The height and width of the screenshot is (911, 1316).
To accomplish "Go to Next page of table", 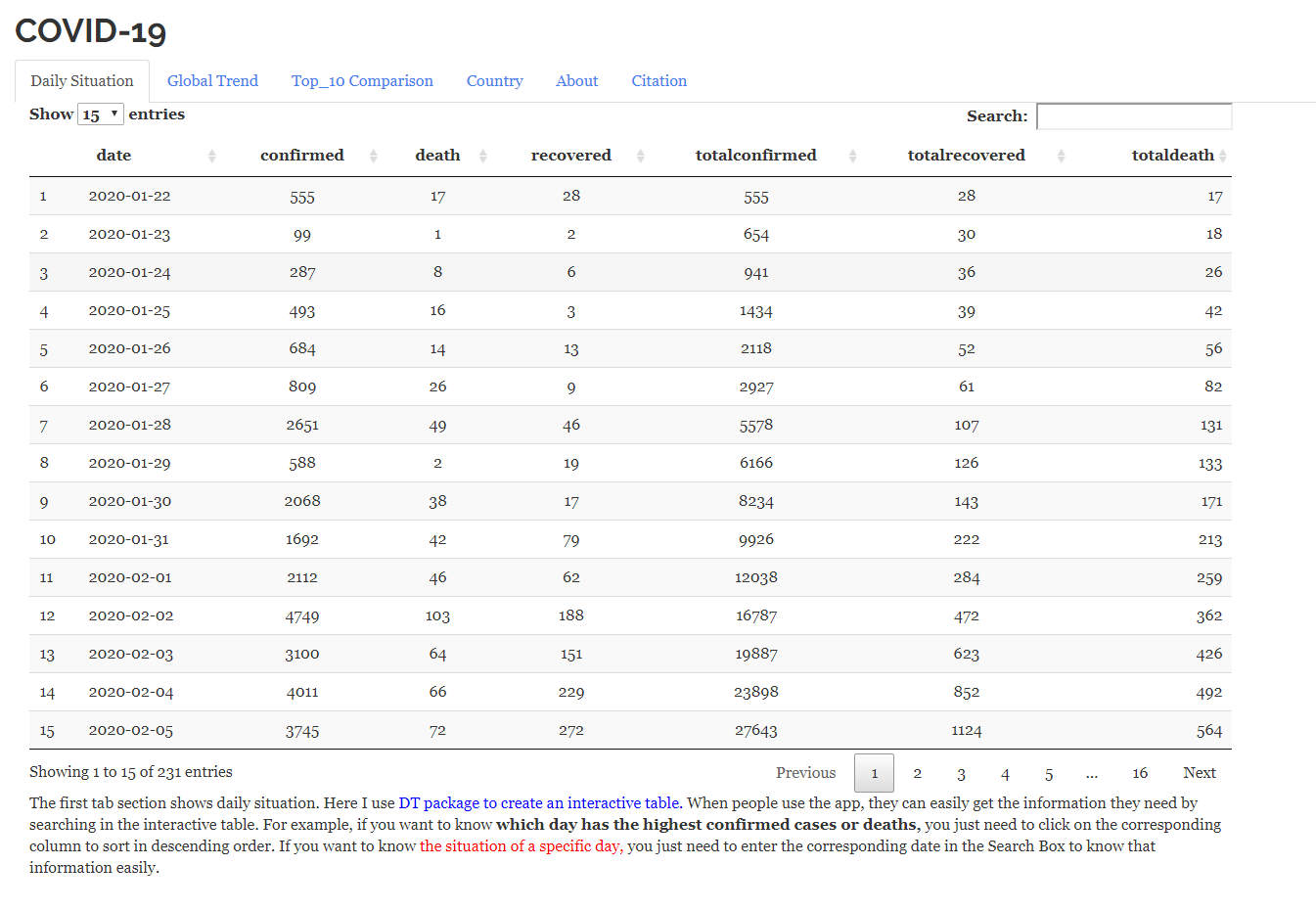I will pyautogui.click(x=1200, y=773).
